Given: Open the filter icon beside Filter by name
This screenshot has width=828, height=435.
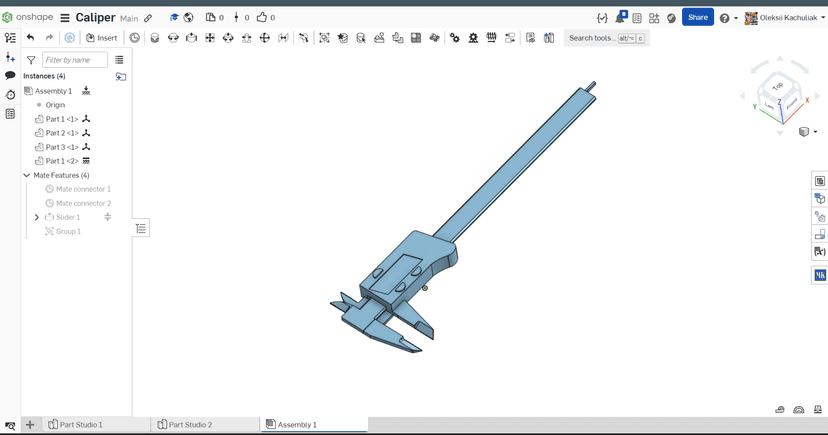Looking at the screenshot, I should [31, 60].
